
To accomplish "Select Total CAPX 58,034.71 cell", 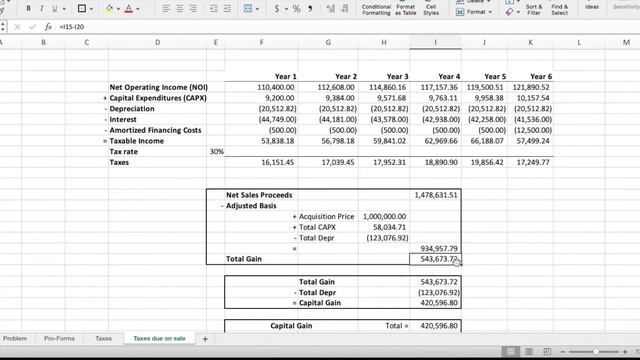I will tap(384, 227).
